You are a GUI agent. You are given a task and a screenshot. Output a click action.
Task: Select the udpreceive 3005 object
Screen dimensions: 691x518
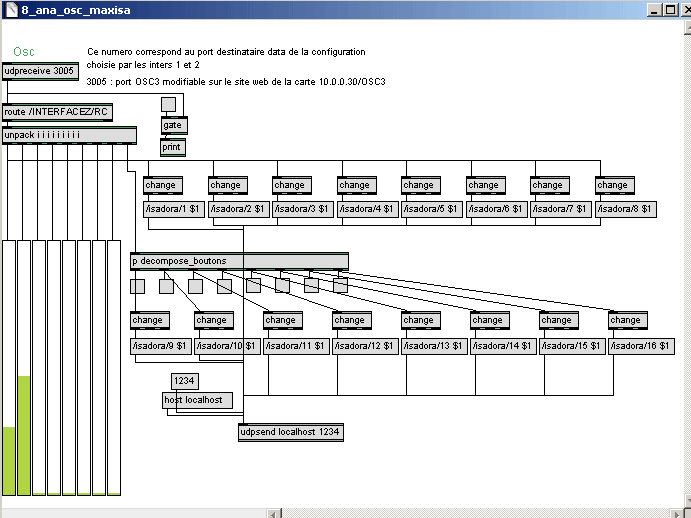click(x=39, y=71)
